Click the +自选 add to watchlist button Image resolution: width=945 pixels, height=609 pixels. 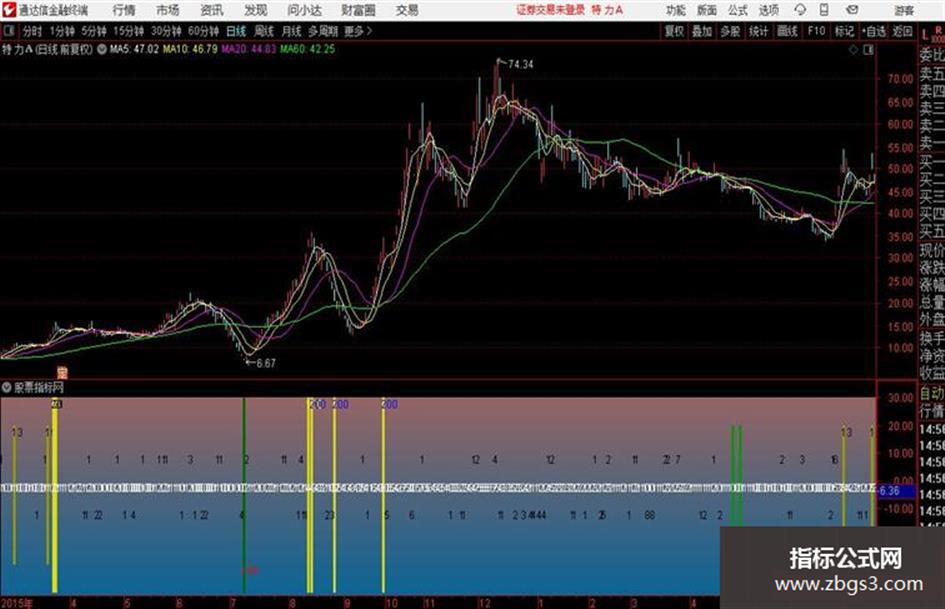tap(874, 31)
